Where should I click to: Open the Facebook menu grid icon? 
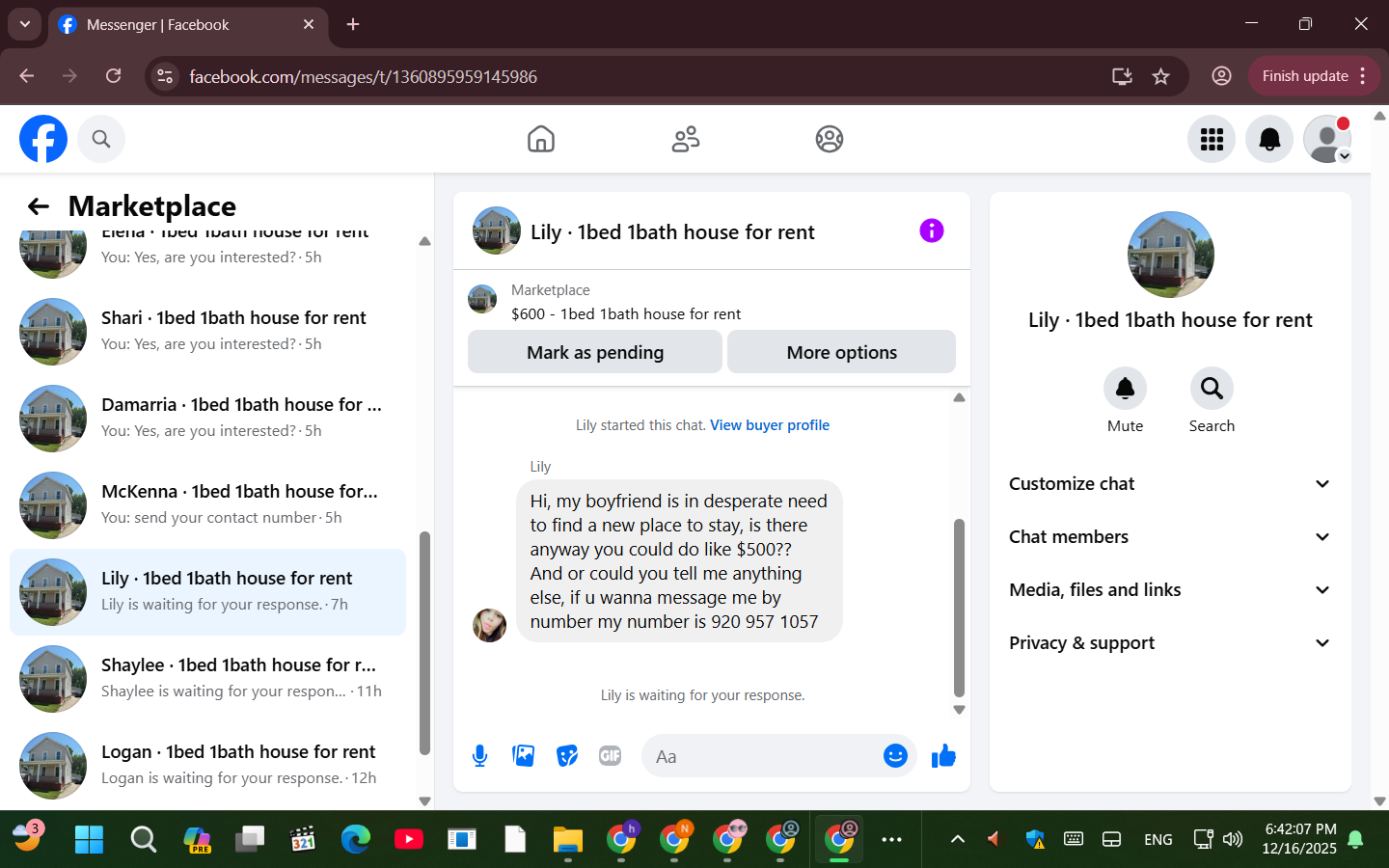pyautogui.click(x=1212, y=139)
